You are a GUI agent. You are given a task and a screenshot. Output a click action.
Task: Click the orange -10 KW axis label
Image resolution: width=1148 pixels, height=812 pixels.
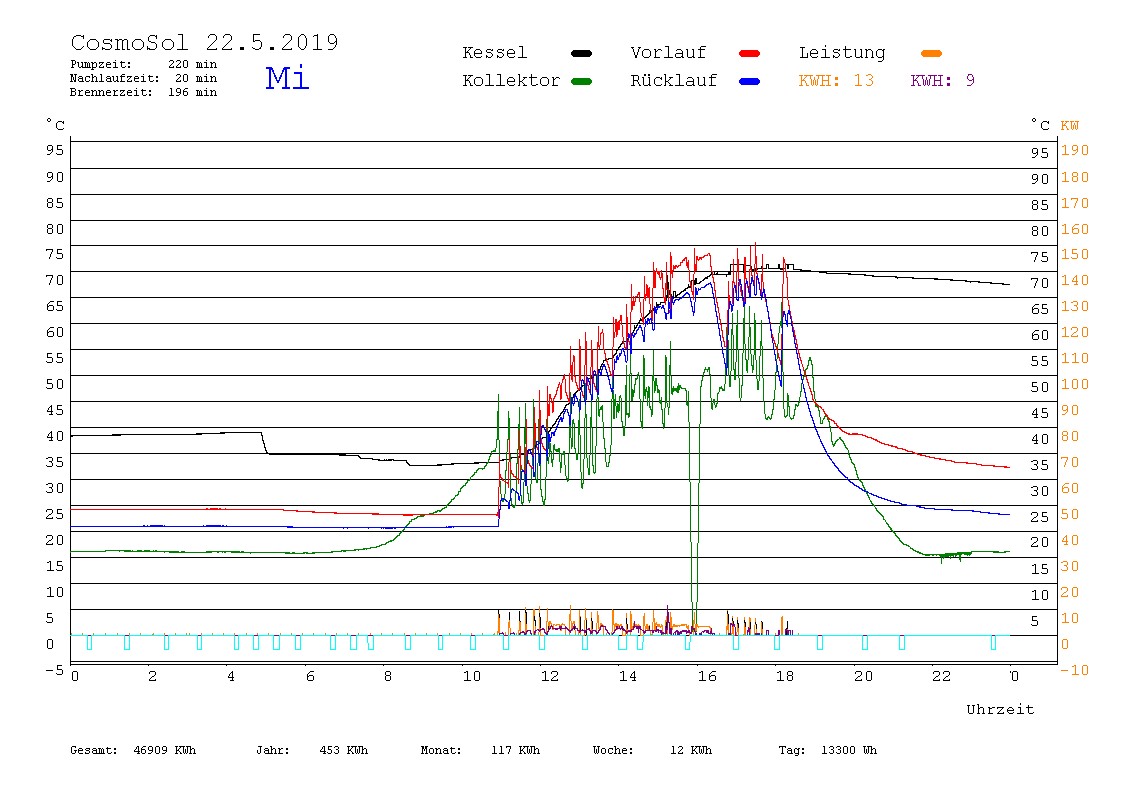(1075, 670)
